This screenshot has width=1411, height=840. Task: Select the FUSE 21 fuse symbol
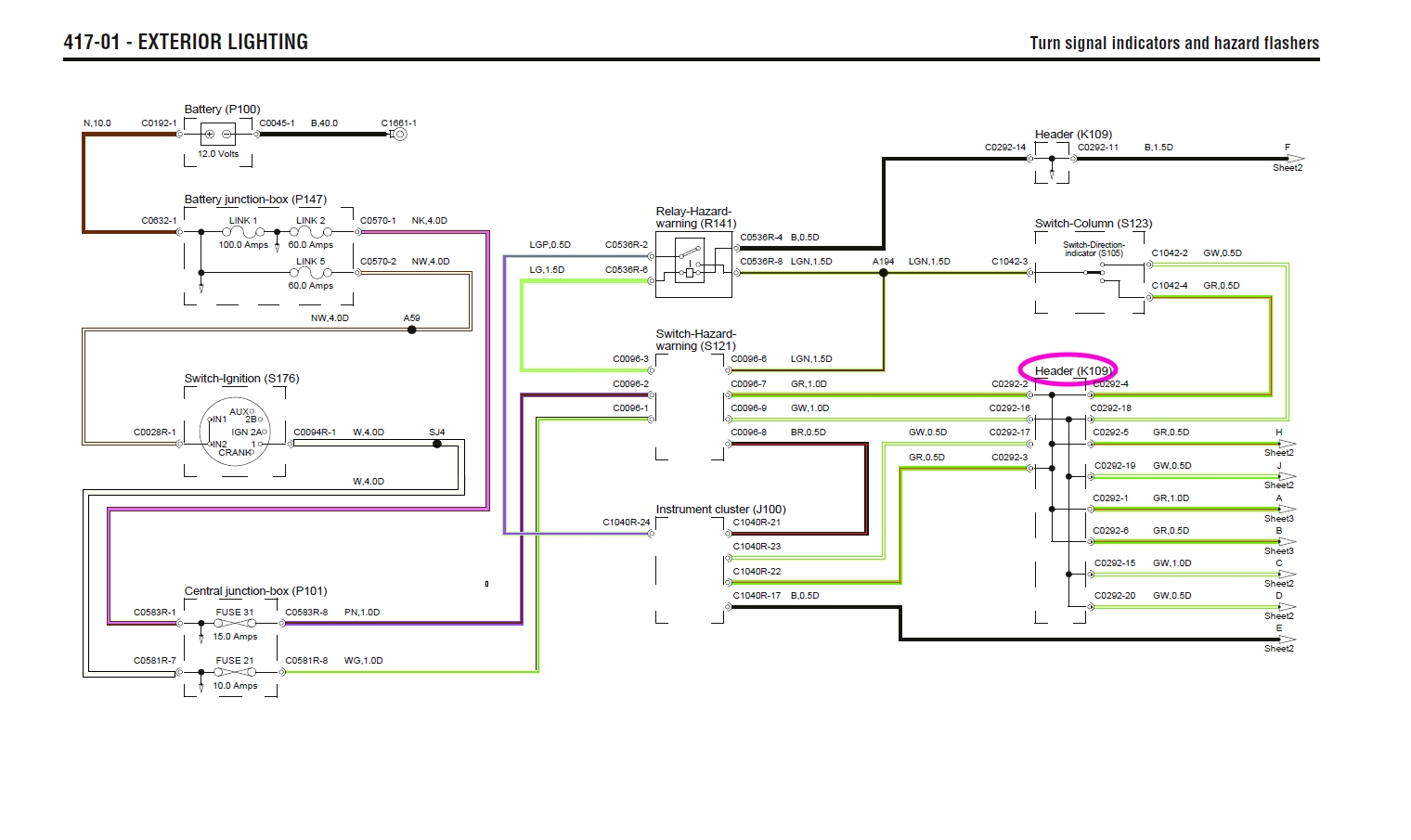[235, 672]
